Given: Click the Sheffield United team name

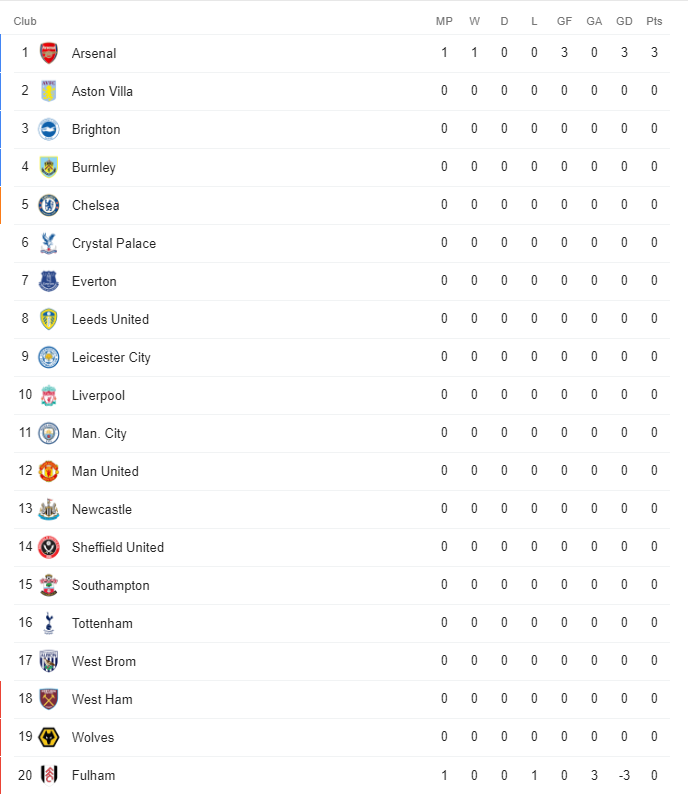Looking at the screenshot, I should point(118,547).
